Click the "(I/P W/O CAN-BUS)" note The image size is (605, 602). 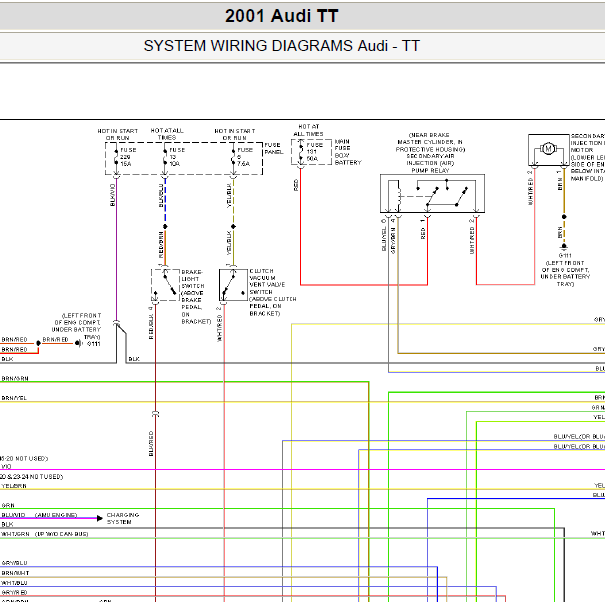pos(61,534)
